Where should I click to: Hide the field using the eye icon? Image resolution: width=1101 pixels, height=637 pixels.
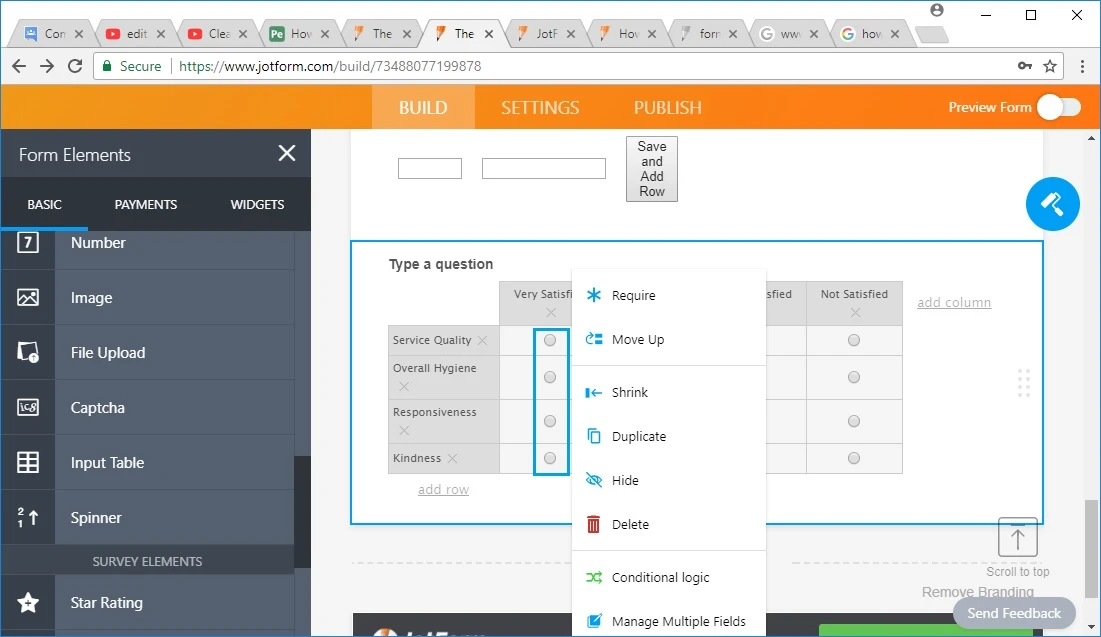pos(624,480)
